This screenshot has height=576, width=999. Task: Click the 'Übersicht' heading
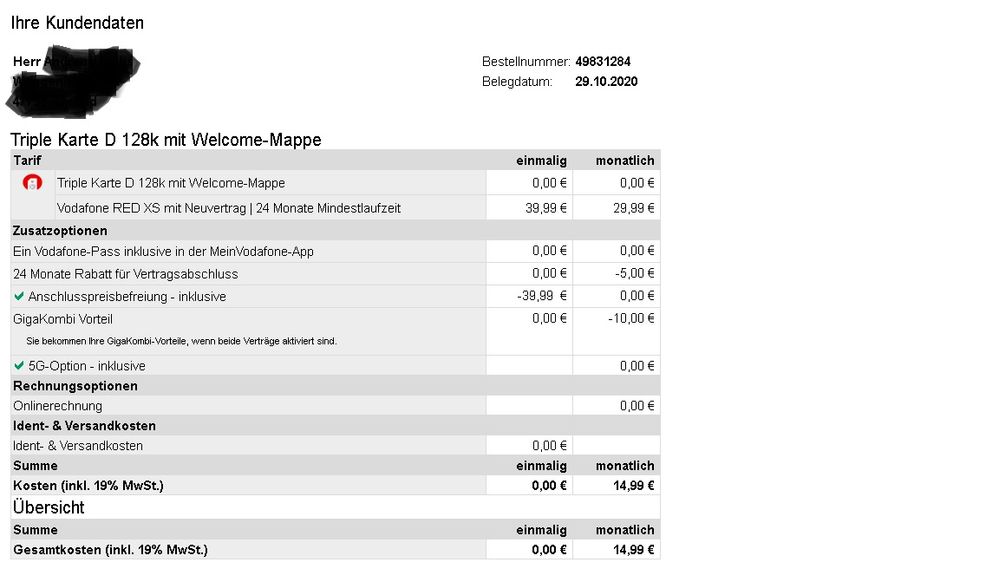(x=48, y=507)
